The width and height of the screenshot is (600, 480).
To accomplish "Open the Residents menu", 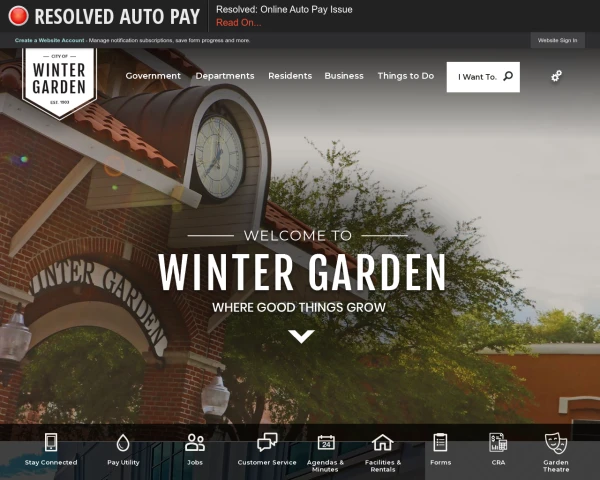I will click(x=290, y=76).
